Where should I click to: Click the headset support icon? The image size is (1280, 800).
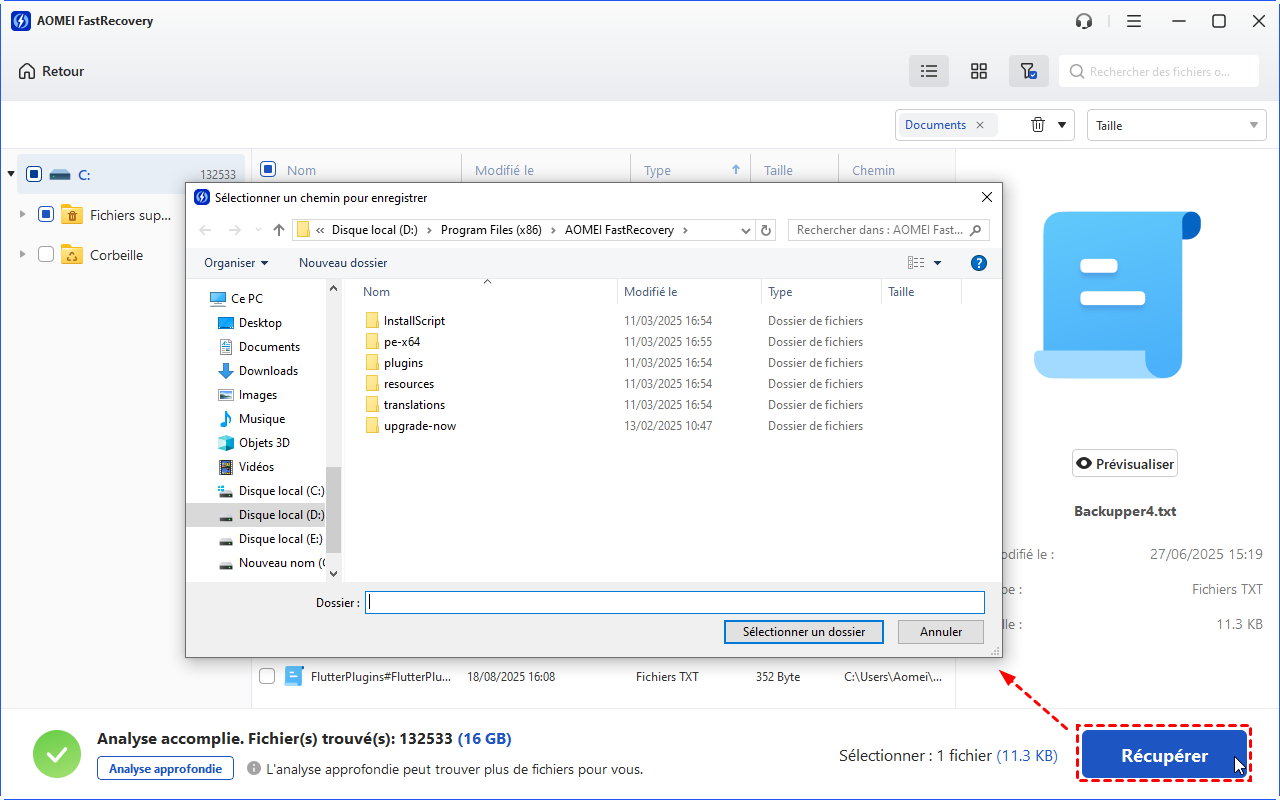[x=1084, y=21]
